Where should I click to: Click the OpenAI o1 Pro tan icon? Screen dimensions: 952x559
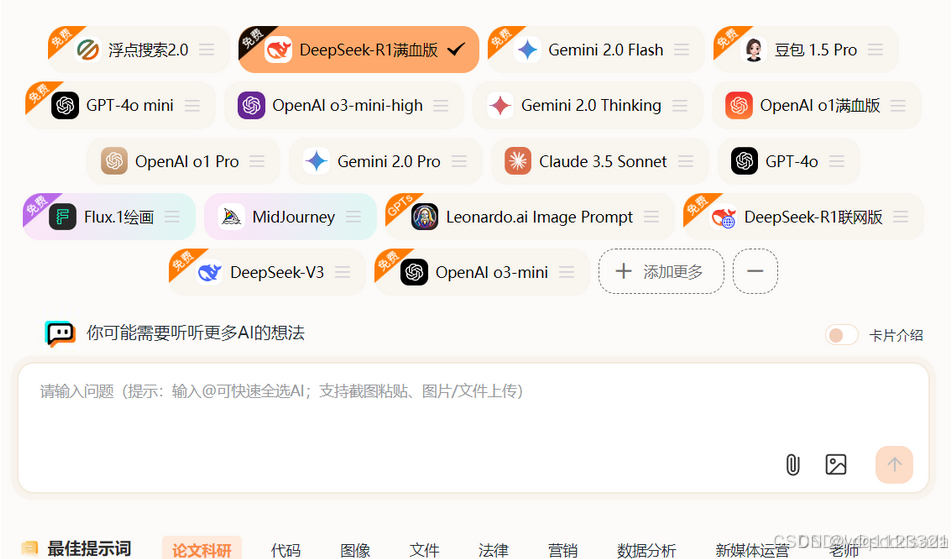coord(114,161)
